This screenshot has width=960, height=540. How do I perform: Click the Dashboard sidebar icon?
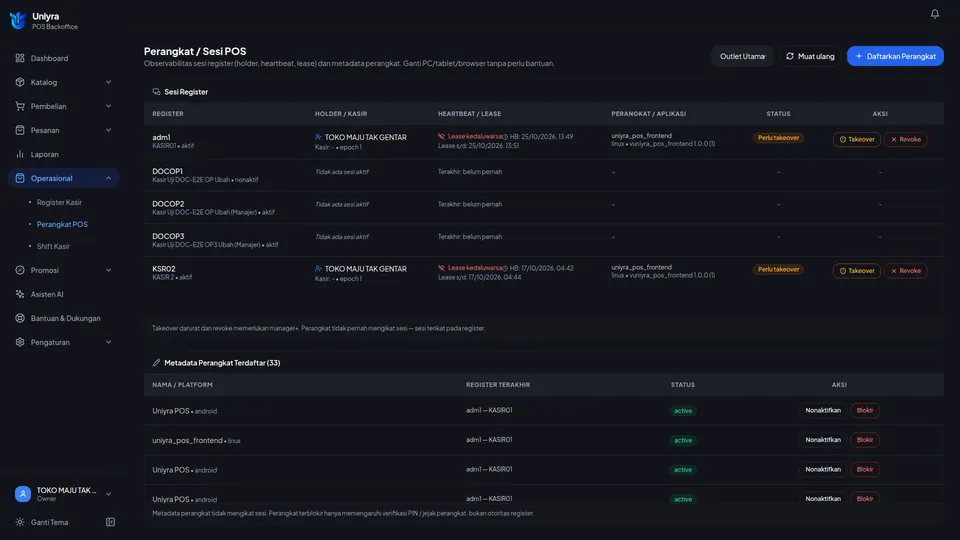[20, 58]
